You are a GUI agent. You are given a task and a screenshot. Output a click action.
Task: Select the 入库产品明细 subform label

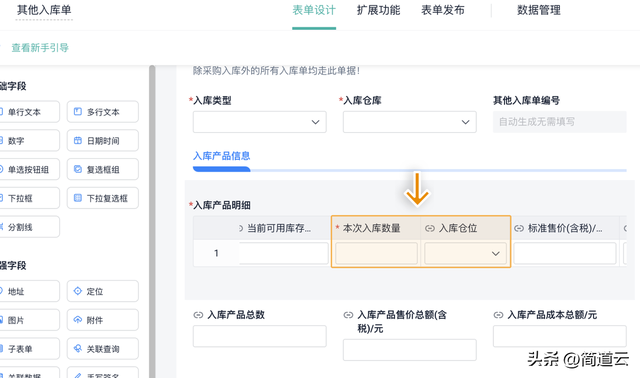(x=222, y=205)
